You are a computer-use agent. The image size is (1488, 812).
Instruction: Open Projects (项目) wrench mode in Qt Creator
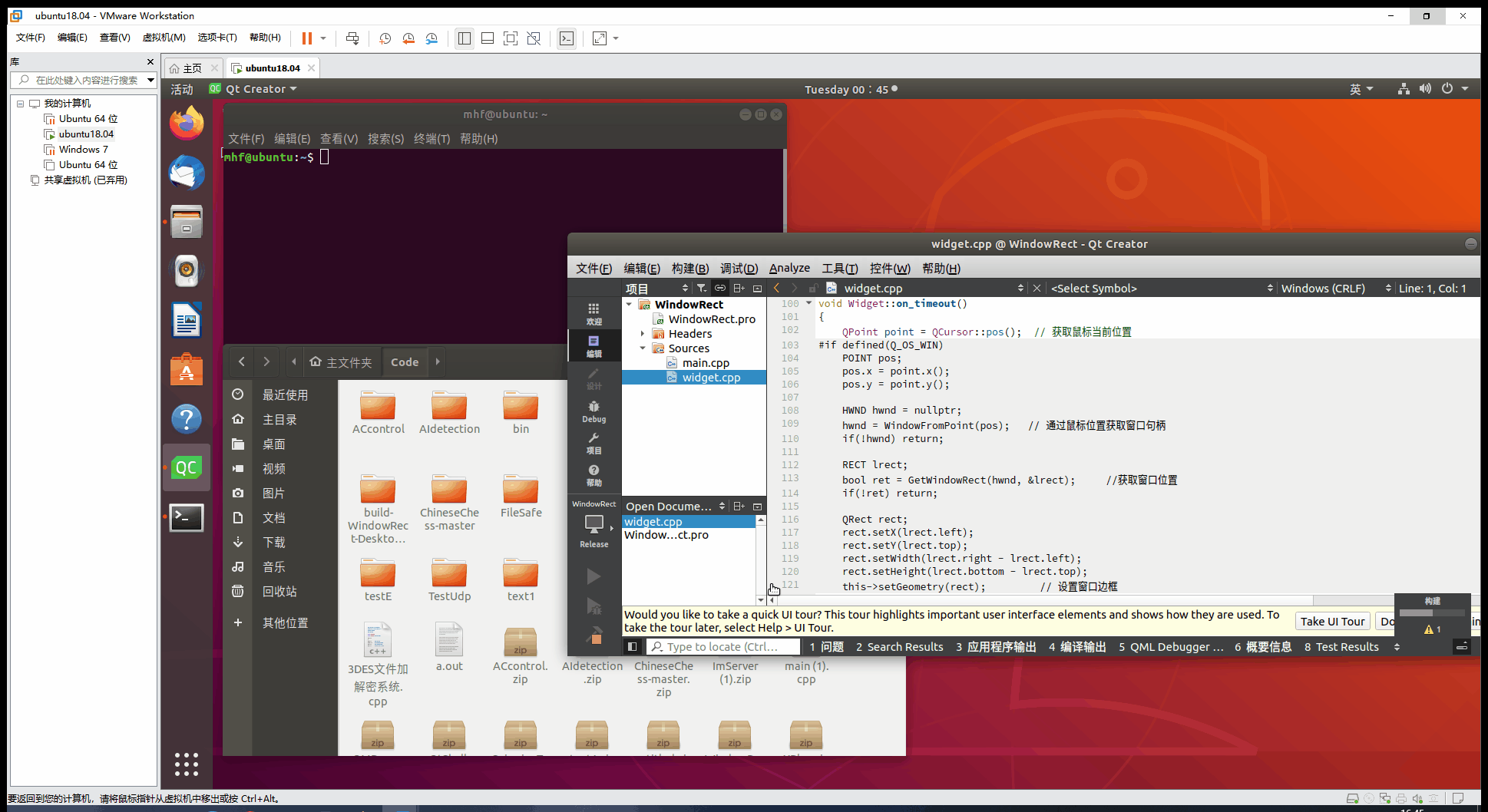click(x=594, y=443)
